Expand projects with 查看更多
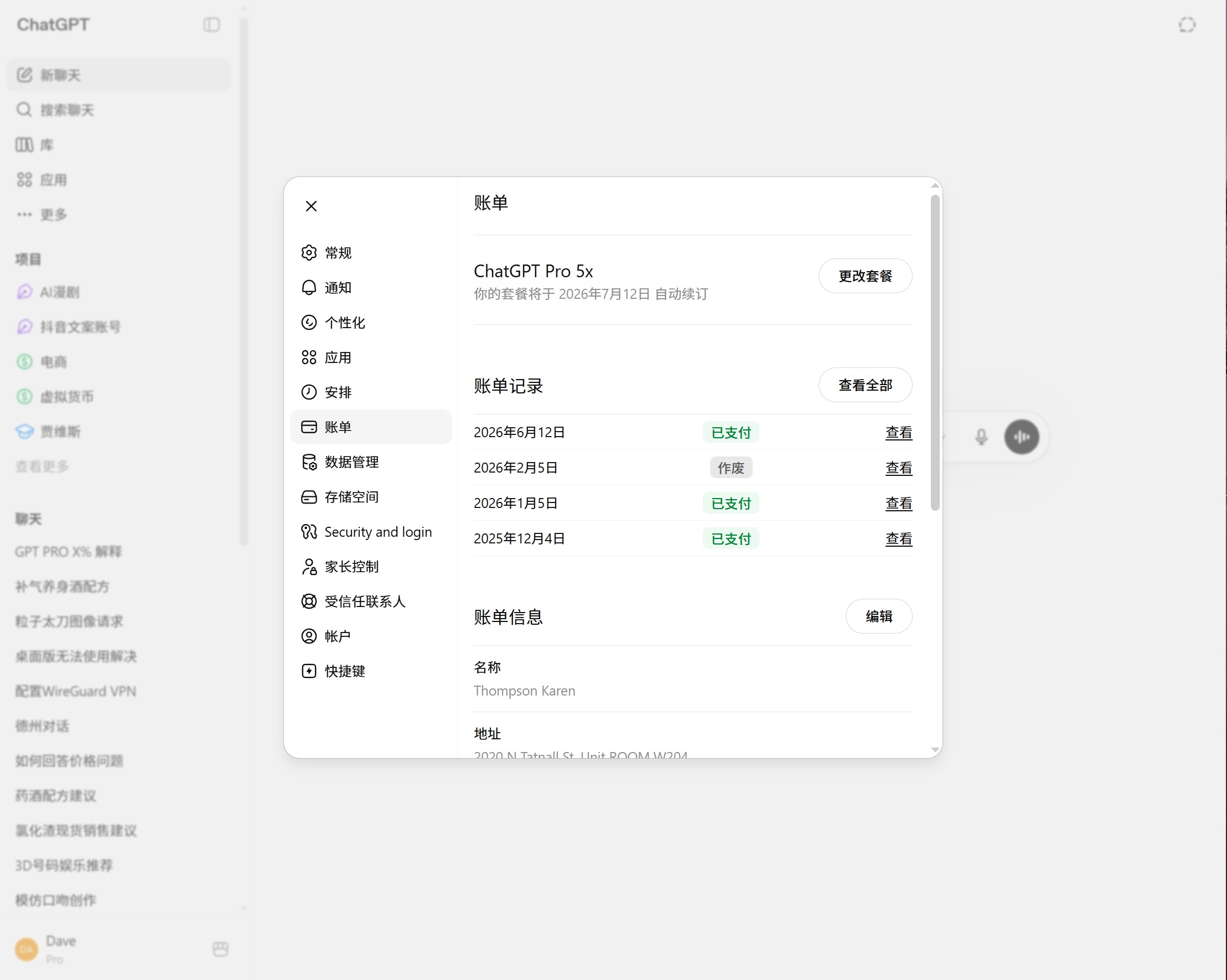 point(42,466)
